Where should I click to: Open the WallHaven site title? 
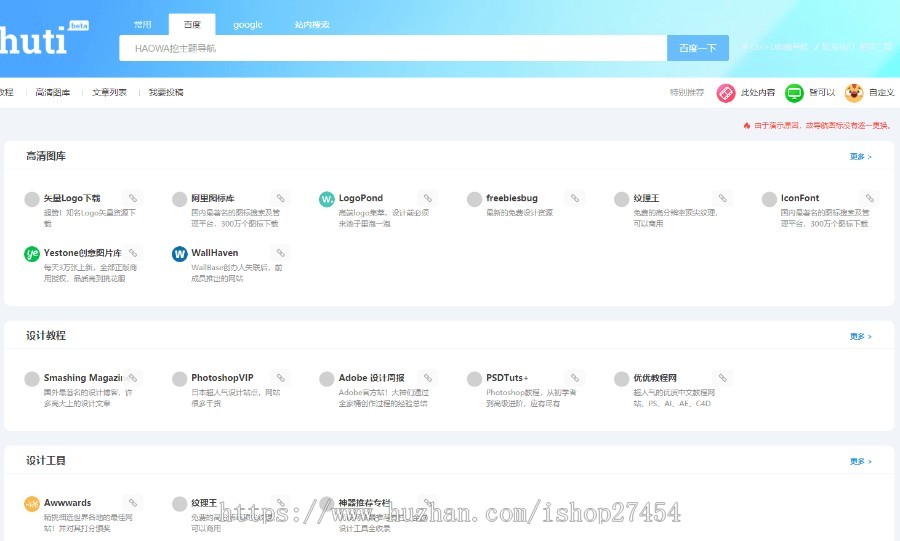click(215, 253)
